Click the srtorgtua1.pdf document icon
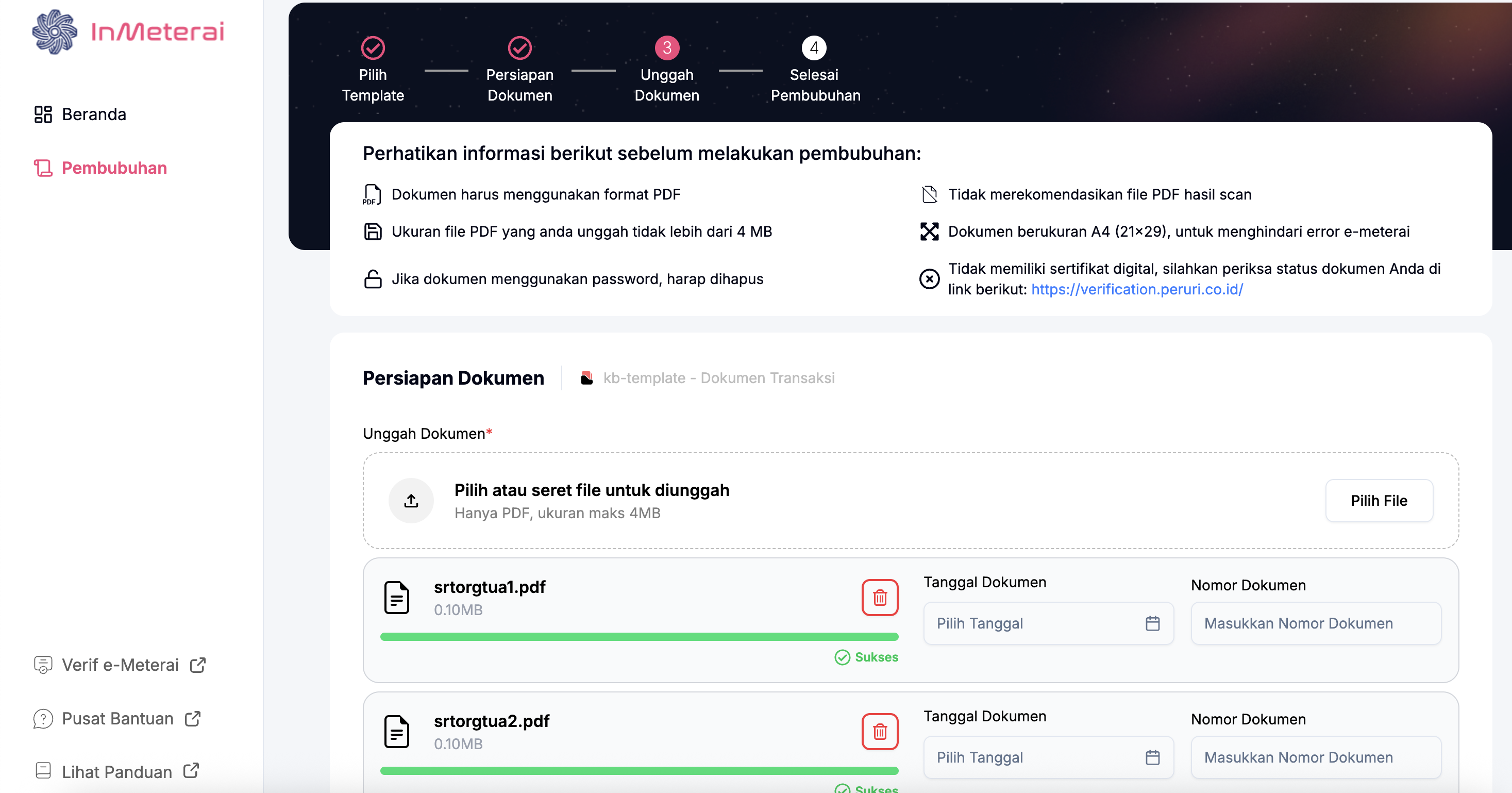 (397, 598)
